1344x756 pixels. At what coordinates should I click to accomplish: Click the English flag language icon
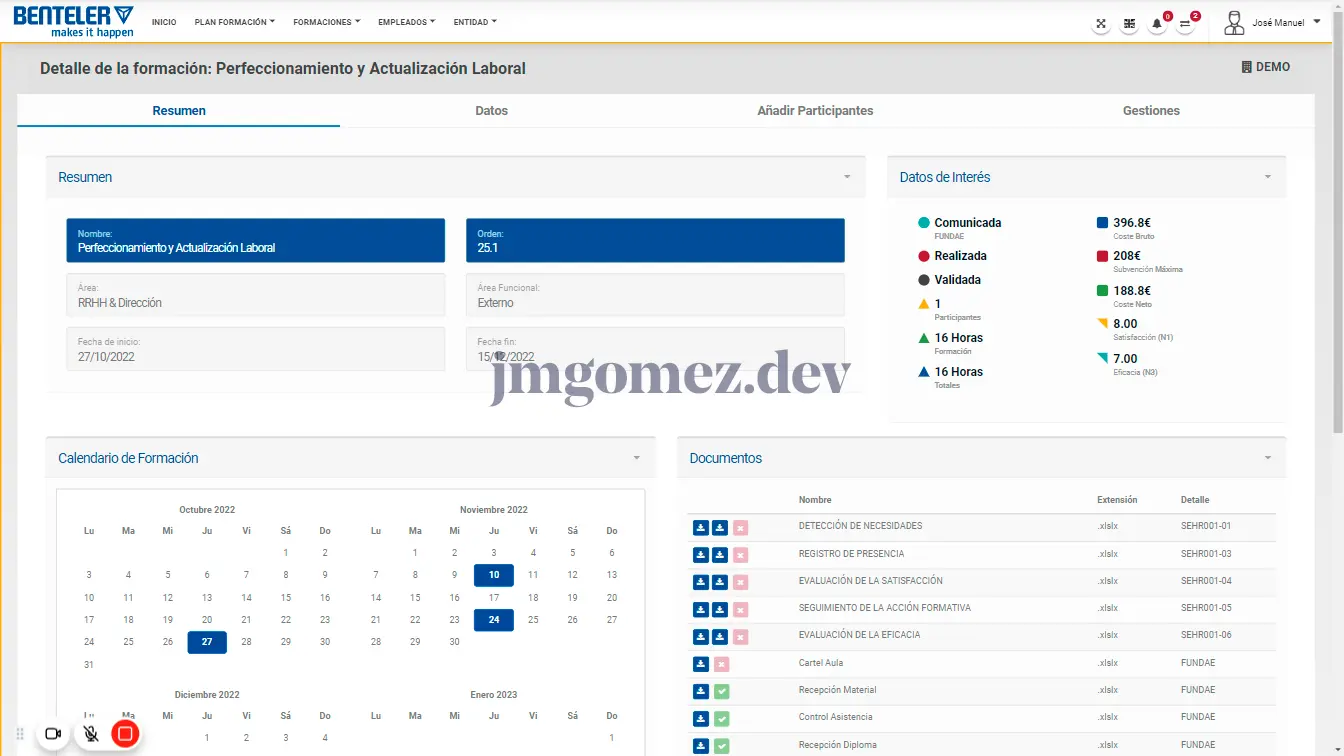pos(1129,24)
